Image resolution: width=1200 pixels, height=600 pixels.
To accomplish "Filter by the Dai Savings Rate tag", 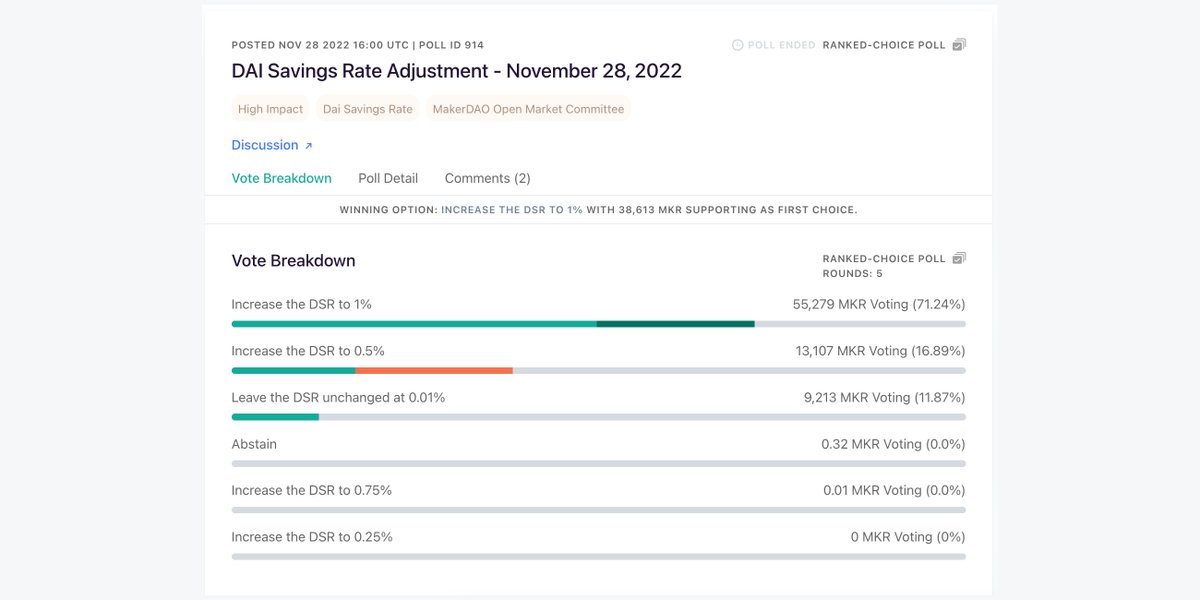I will pyautogui.click(x=367, y=109).
